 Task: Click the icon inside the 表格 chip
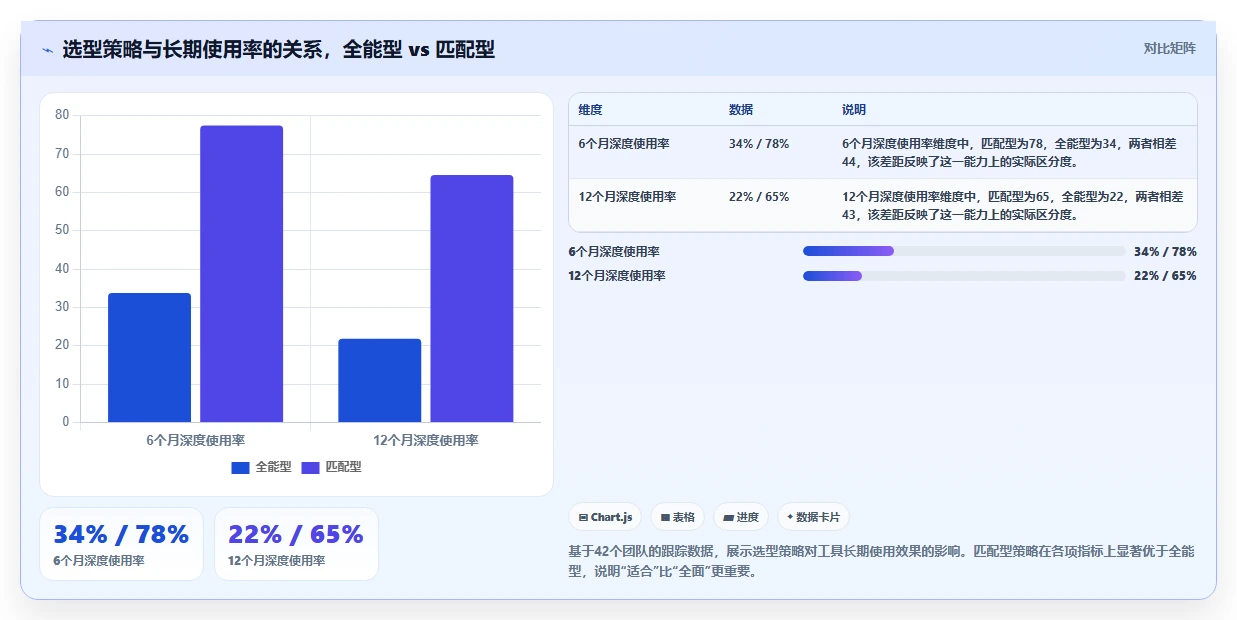pyautogui.click(x=665, y=518)
